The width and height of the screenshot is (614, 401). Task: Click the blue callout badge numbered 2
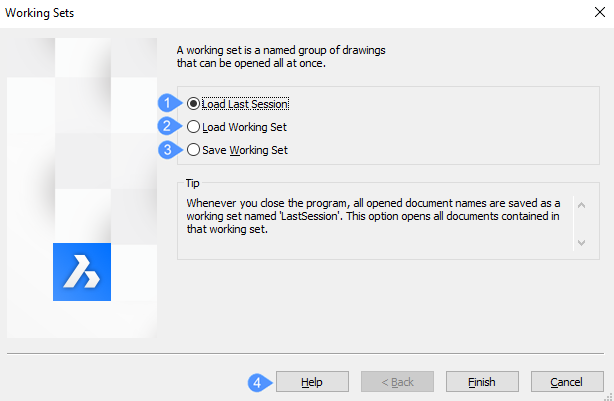[168, 126]
